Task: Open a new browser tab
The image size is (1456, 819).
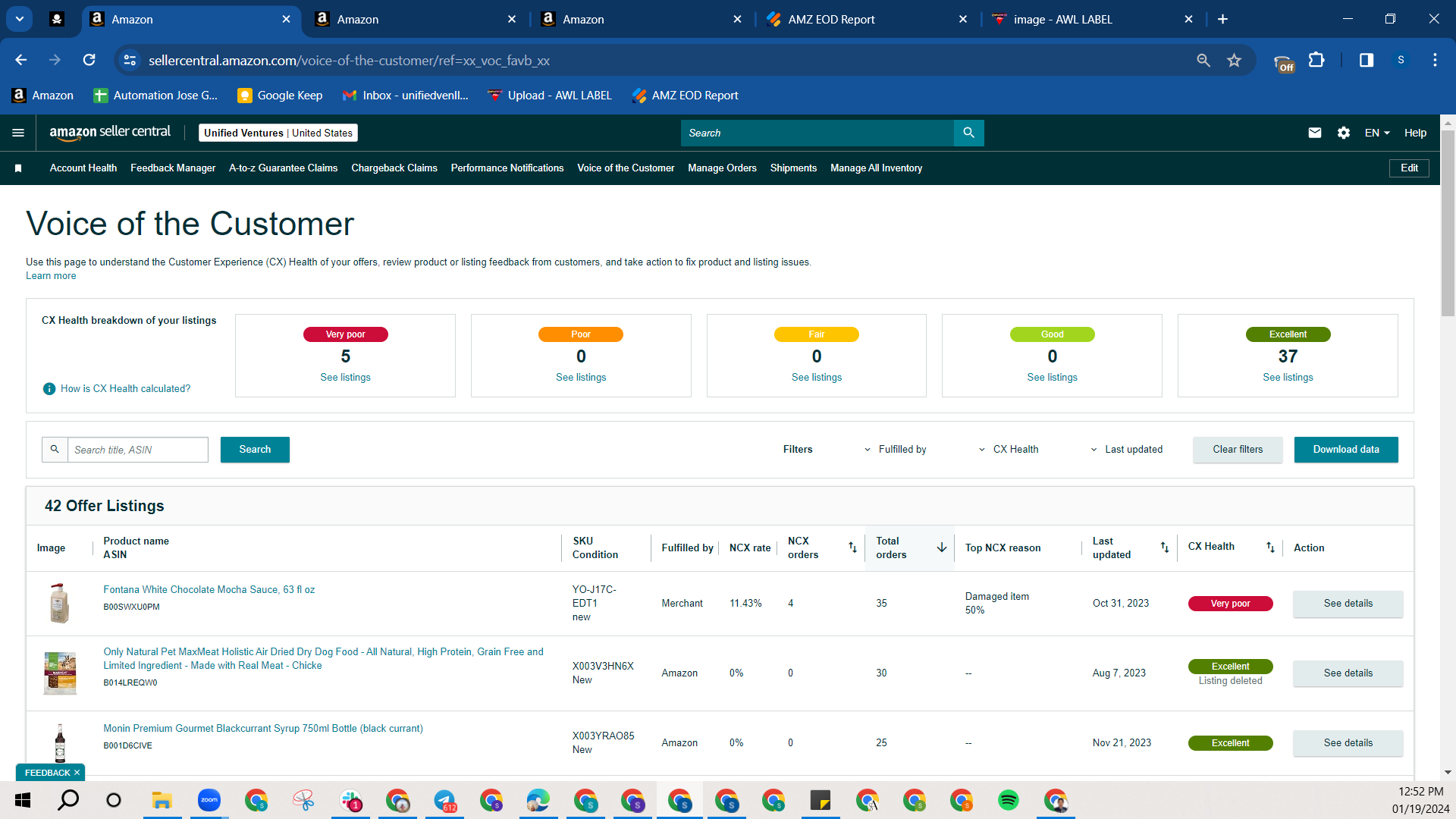Action: 1222,19
